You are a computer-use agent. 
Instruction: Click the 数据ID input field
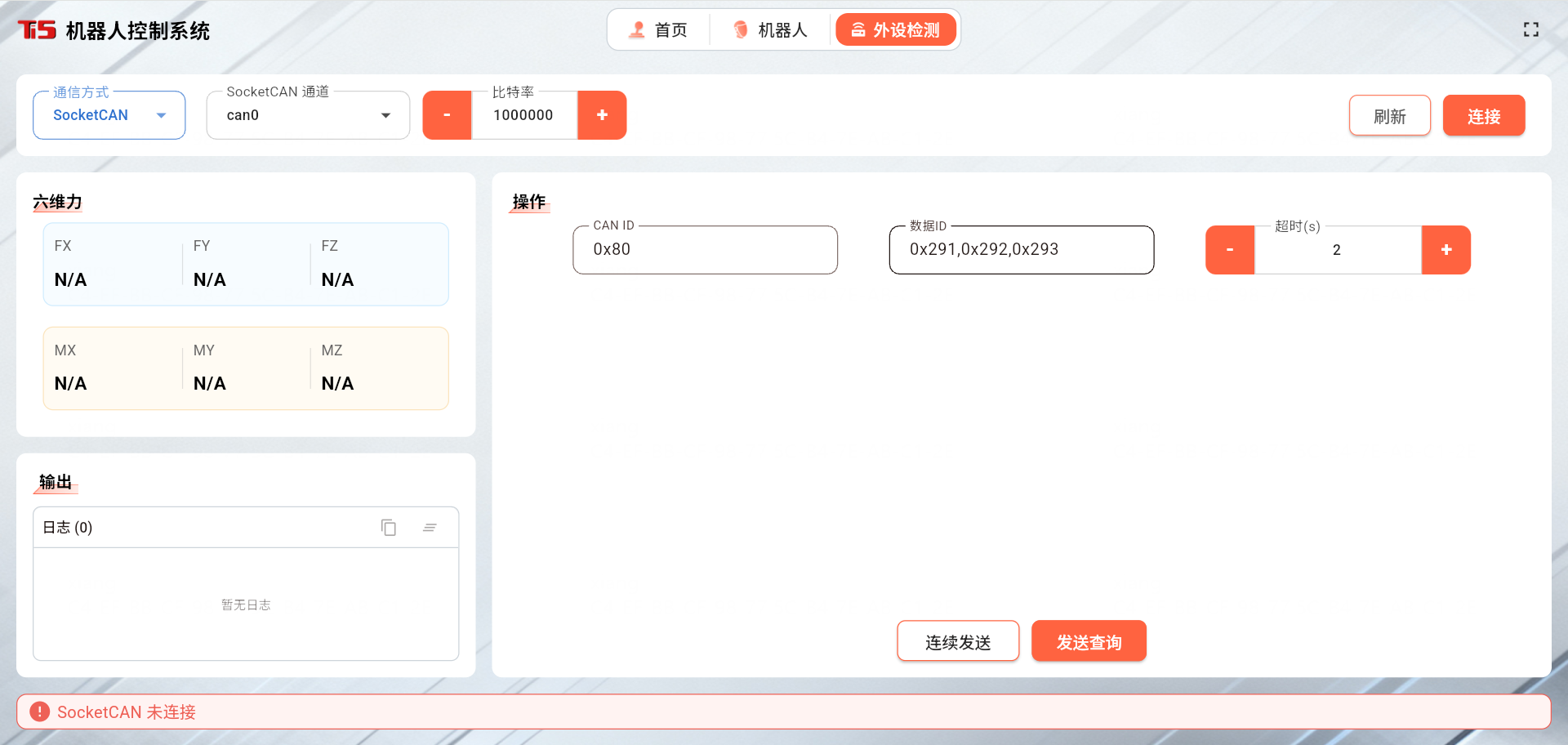pyautogui.click(x=1022, y=250)
